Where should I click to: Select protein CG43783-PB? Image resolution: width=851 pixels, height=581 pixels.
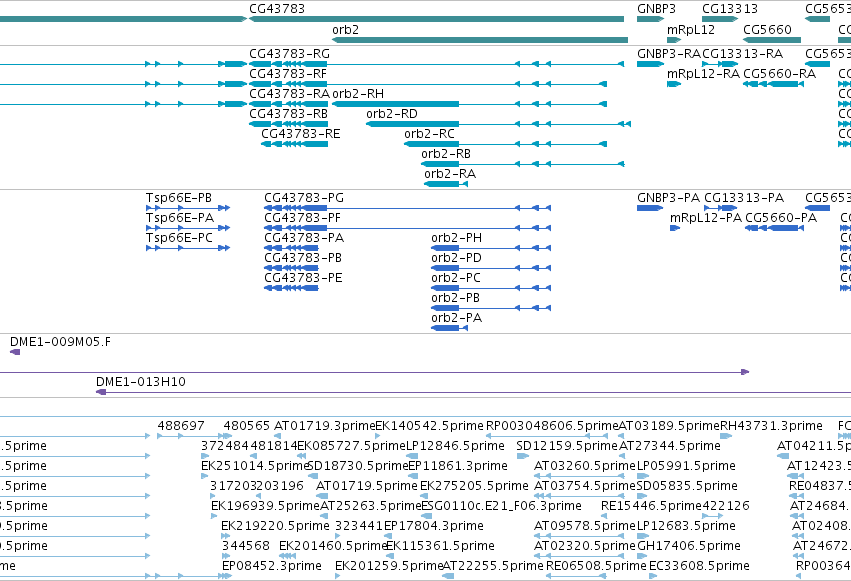tap(303, 258)
